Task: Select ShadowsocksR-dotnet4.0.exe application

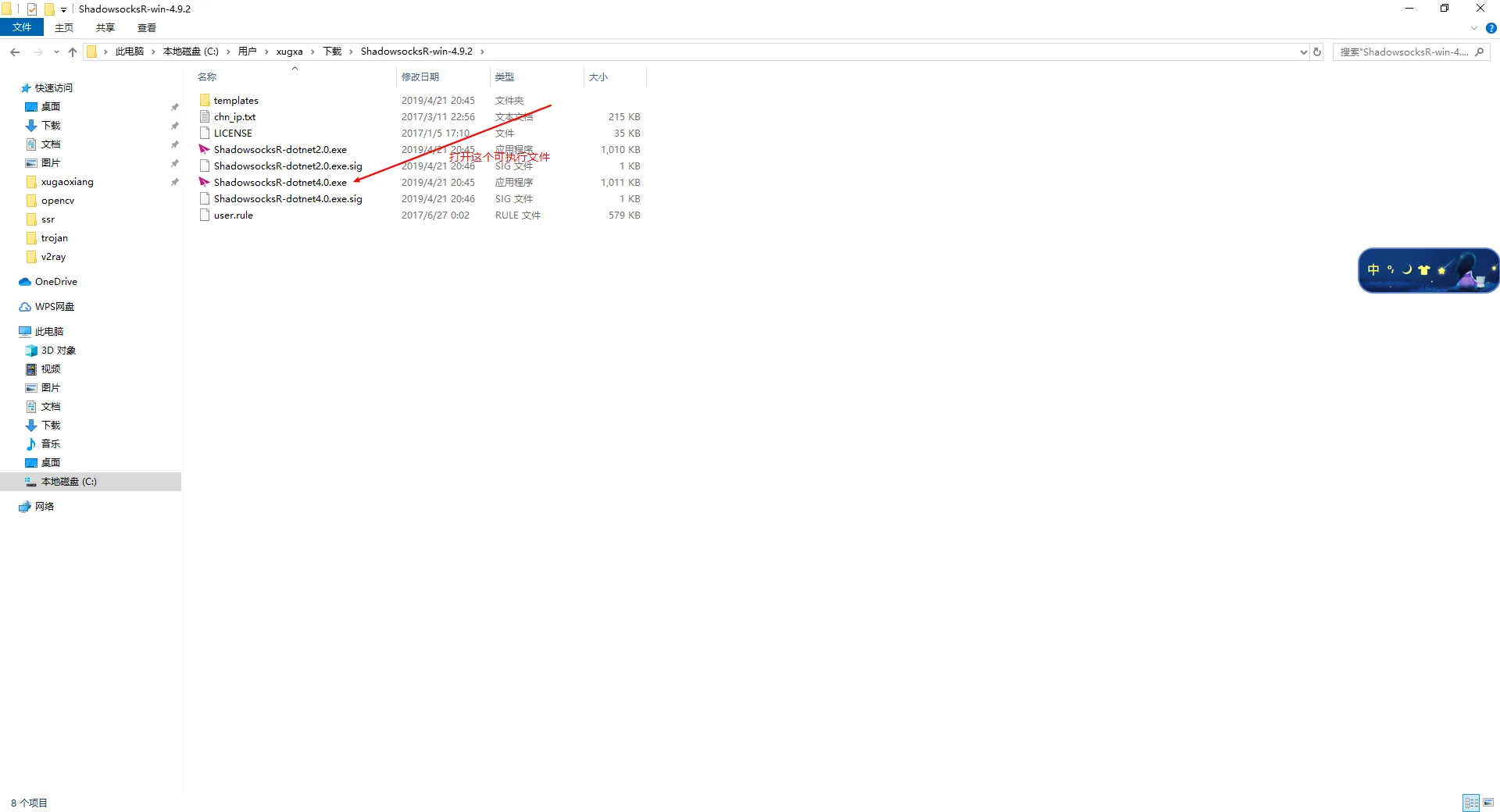Action: (x=280, y=183)
